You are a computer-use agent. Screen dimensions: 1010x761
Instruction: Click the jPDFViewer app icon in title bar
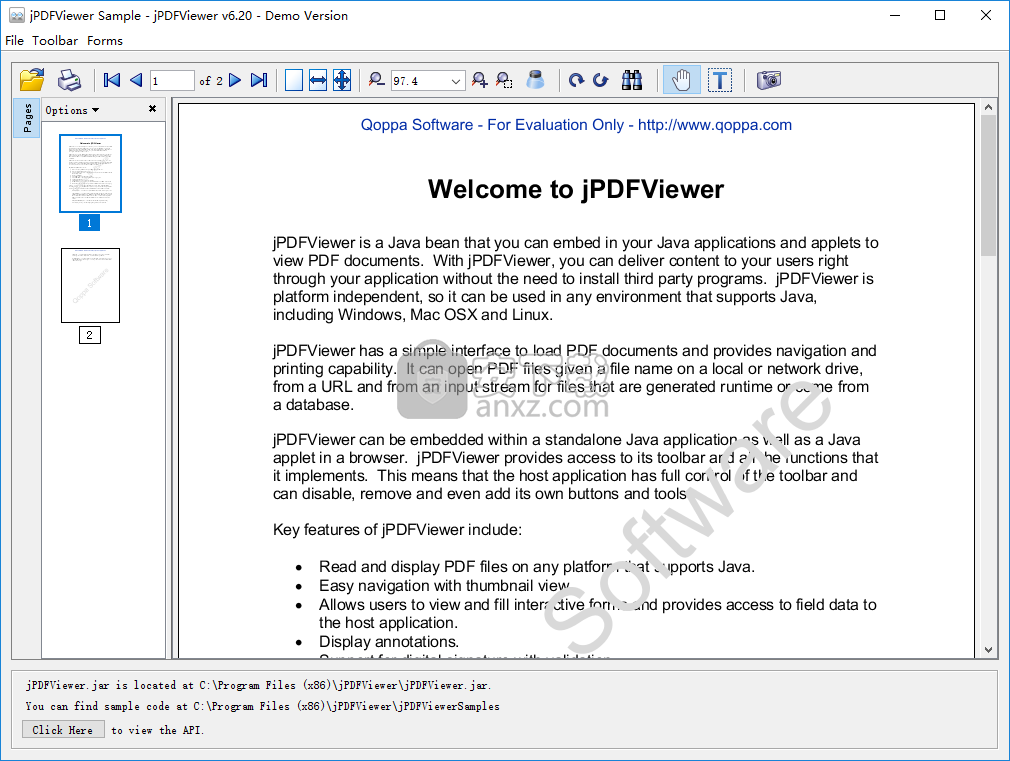click(x=17, y=15)
